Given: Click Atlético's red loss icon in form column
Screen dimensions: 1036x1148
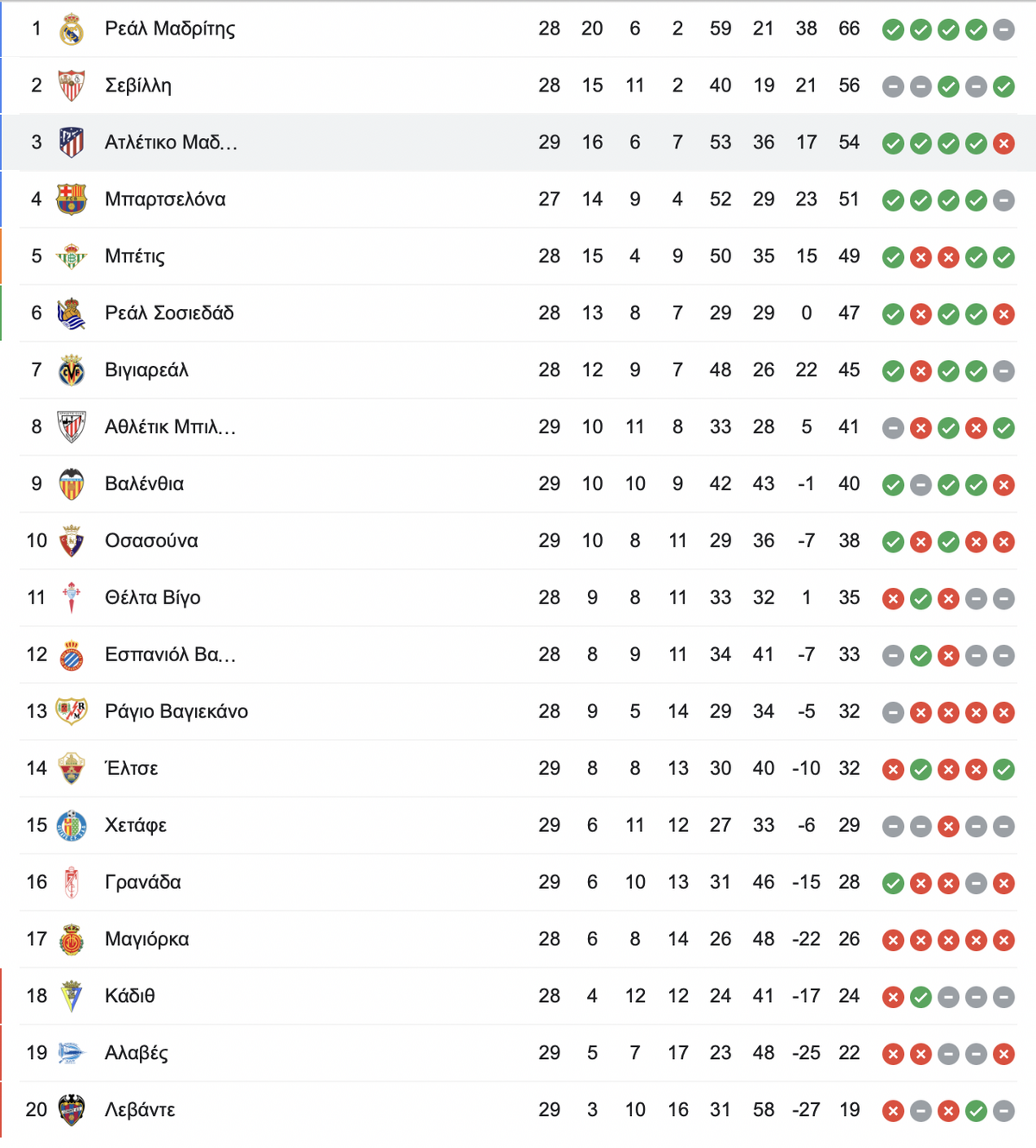Looking at the screenshot, I should point(1003,143).
